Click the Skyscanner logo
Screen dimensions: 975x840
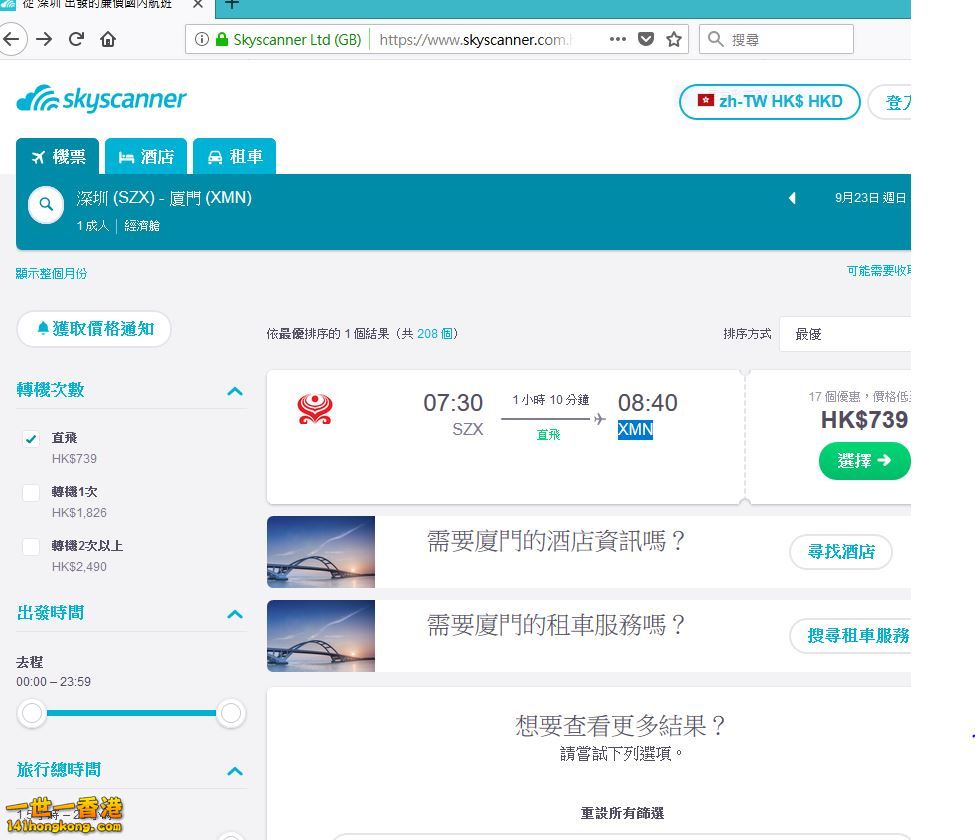(101, 99)
